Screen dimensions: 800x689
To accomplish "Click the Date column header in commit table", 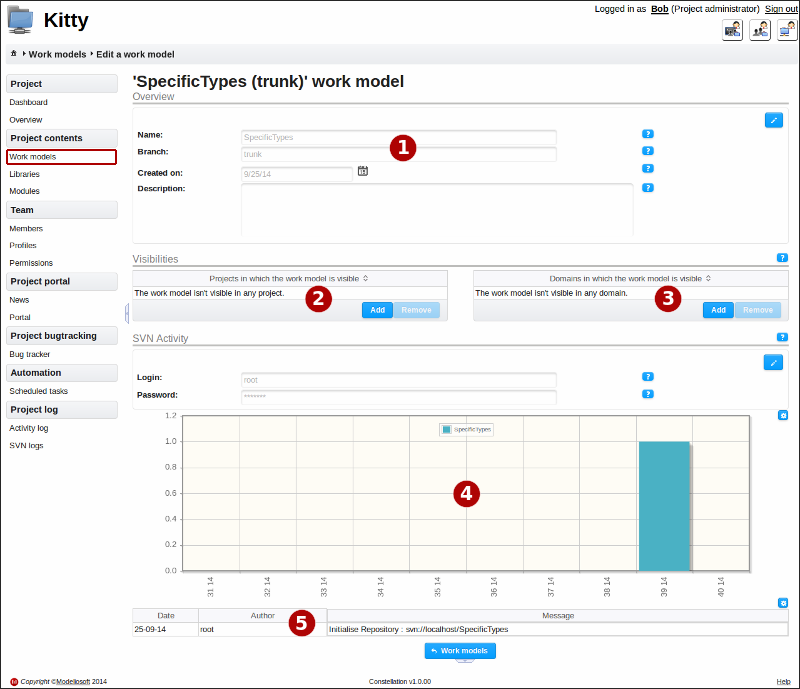I will click(x=166, y=616).
